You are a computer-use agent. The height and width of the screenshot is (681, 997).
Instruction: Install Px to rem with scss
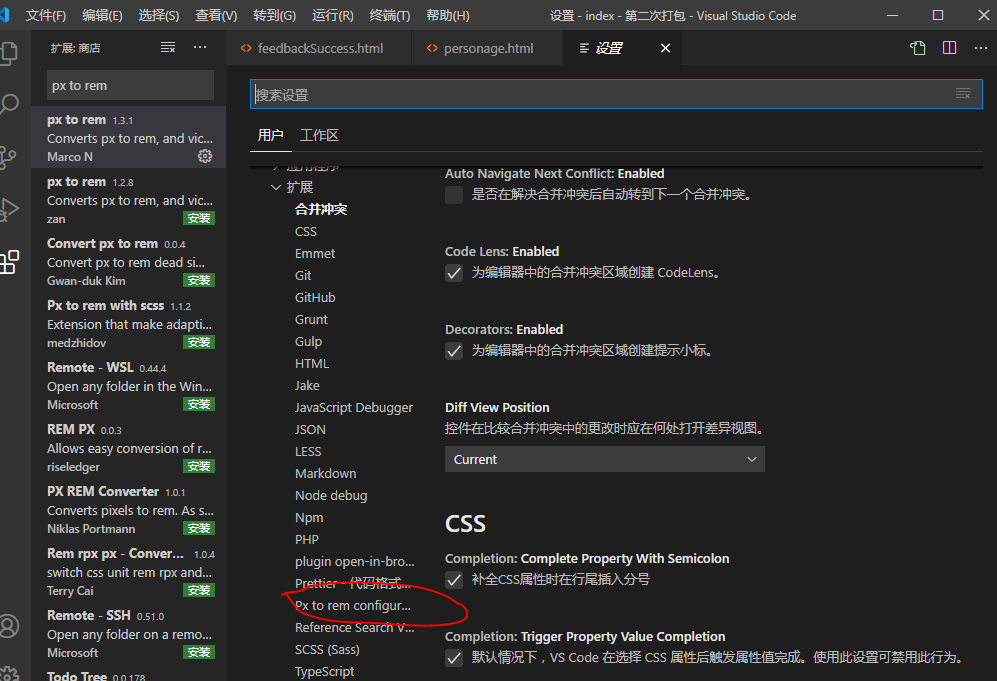coord(199,342)
